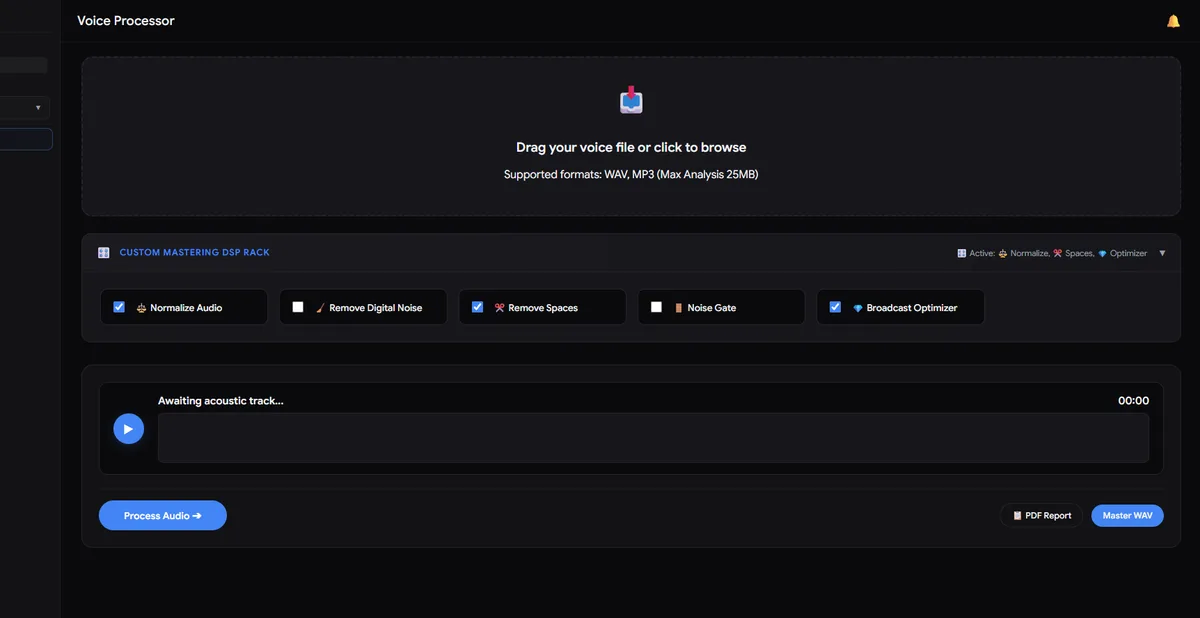Click the "Active:" effects summary text
The image size is (1200, 618).
click(x=1053, y=254)
